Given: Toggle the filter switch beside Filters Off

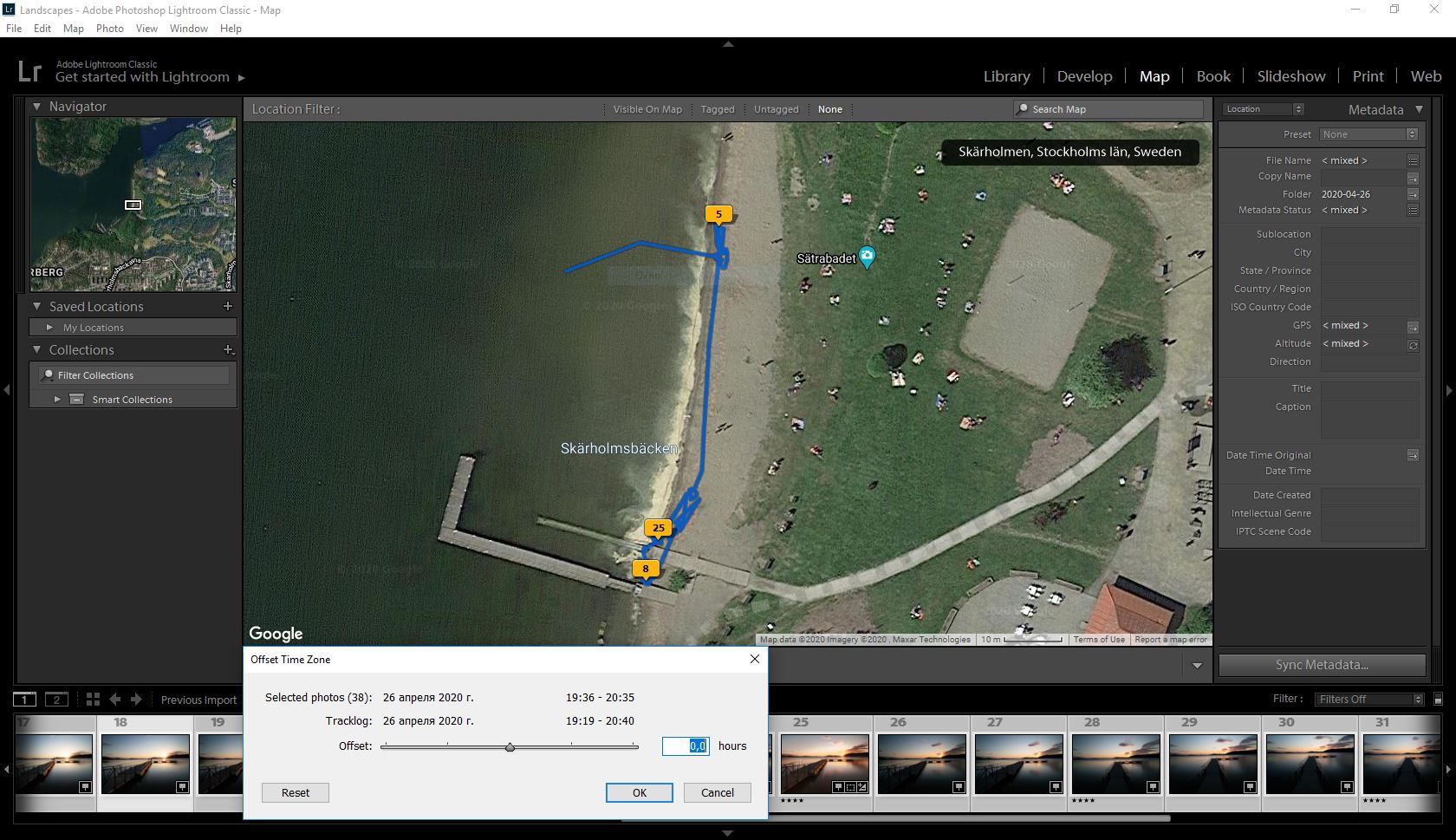Looking at the screenshot, I should coord(1439,699).
